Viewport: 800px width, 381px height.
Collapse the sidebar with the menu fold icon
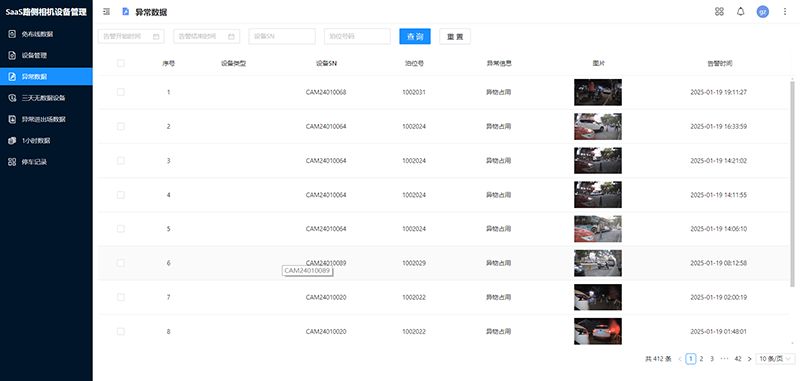106,12
